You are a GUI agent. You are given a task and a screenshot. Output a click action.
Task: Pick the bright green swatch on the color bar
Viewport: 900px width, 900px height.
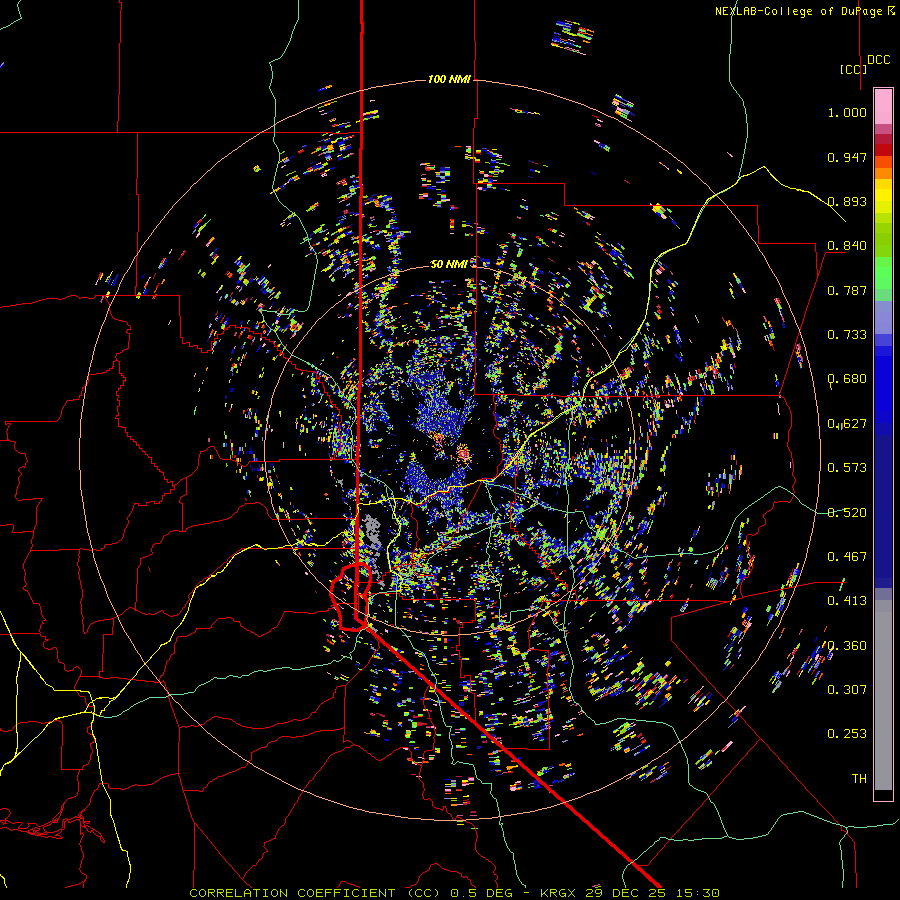coord(883,273)
